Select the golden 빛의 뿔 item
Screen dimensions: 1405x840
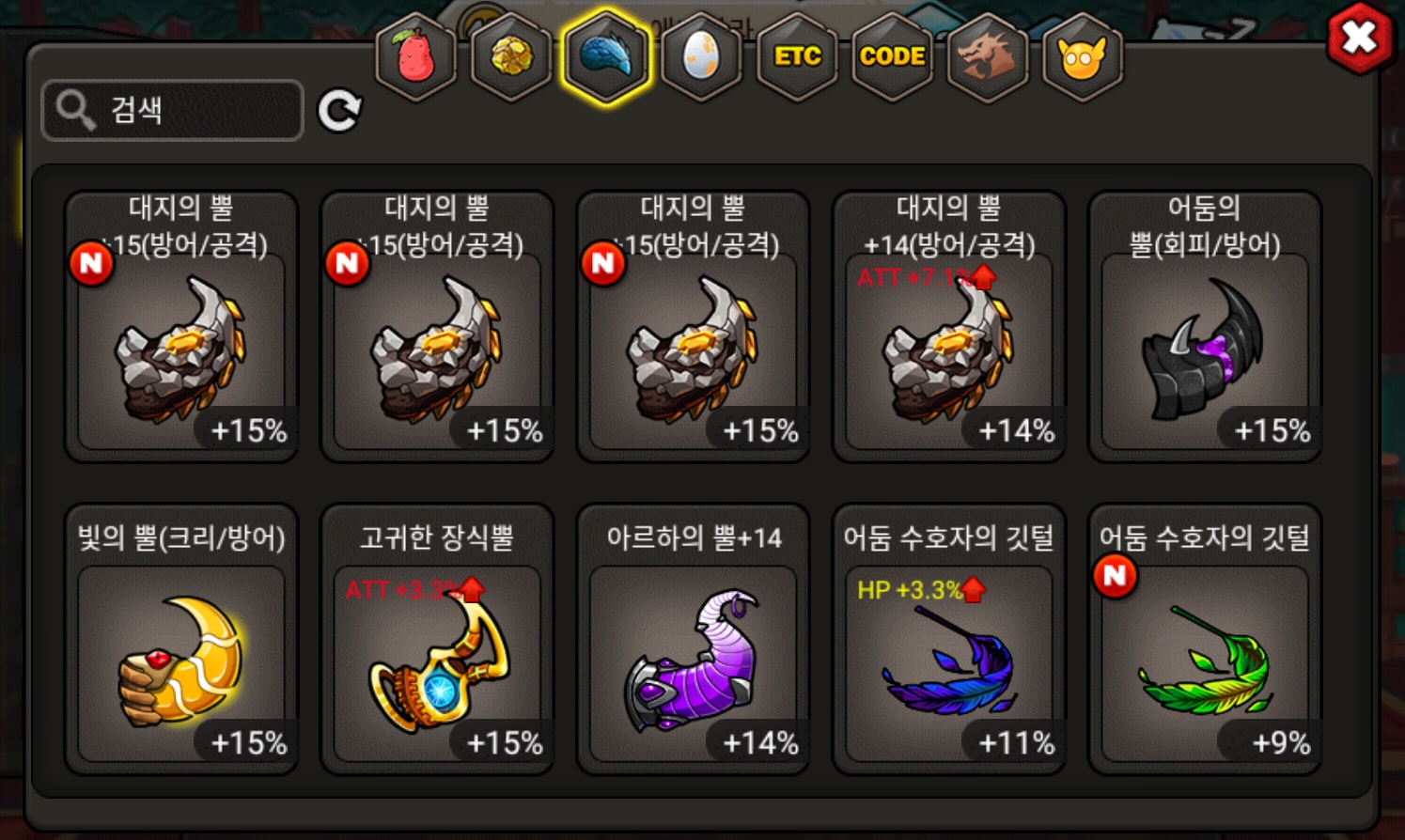tap(181, 640)
